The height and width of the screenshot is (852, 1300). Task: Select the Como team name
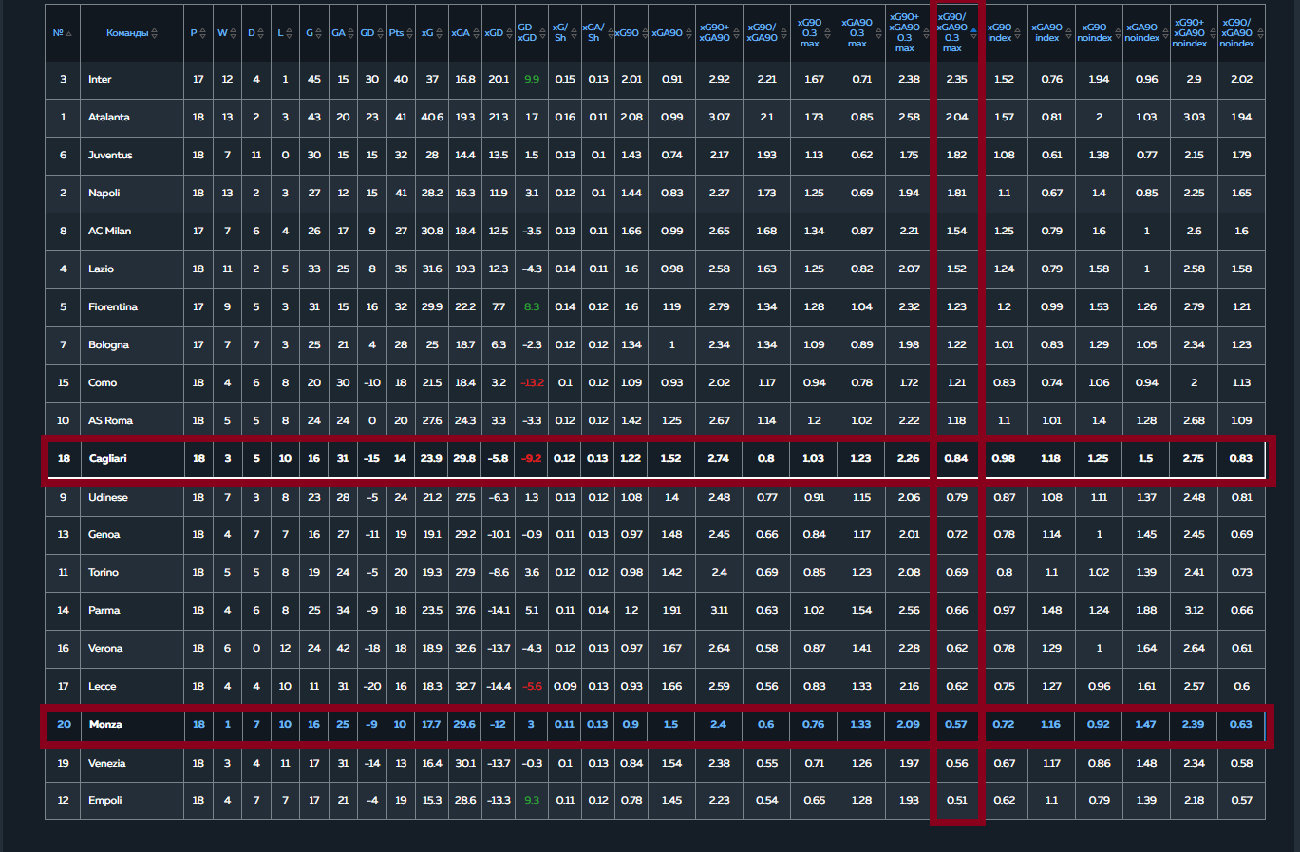[x=102, y=383]
